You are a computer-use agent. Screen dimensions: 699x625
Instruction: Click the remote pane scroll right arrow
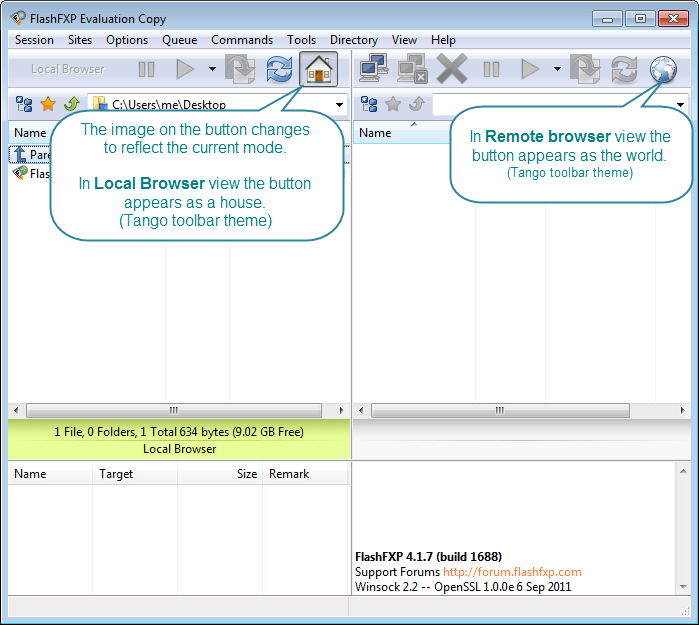coord(682,410)
